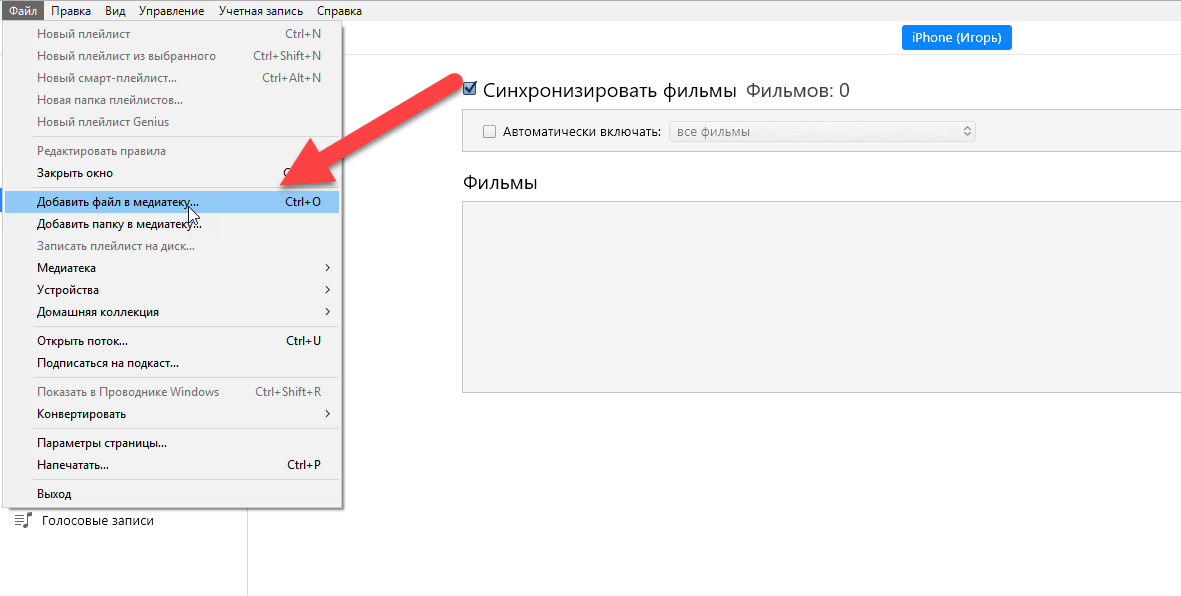This screenshot has width=1181, height=596.
Task: Enable Автоматически включать checkbox
Action: [x=490, y=132]
